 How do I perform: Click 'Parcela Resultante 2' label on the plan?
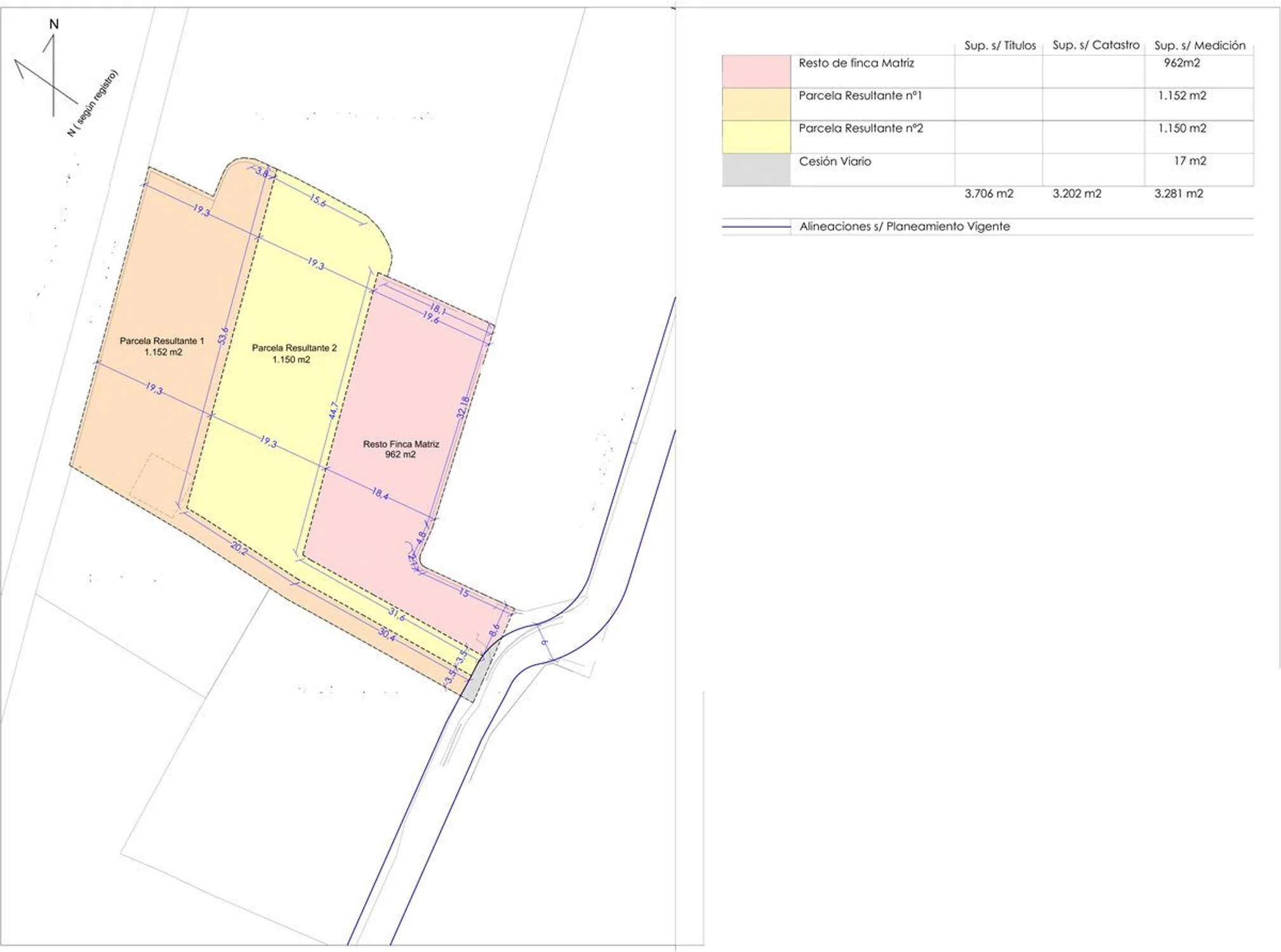(294, 348)
